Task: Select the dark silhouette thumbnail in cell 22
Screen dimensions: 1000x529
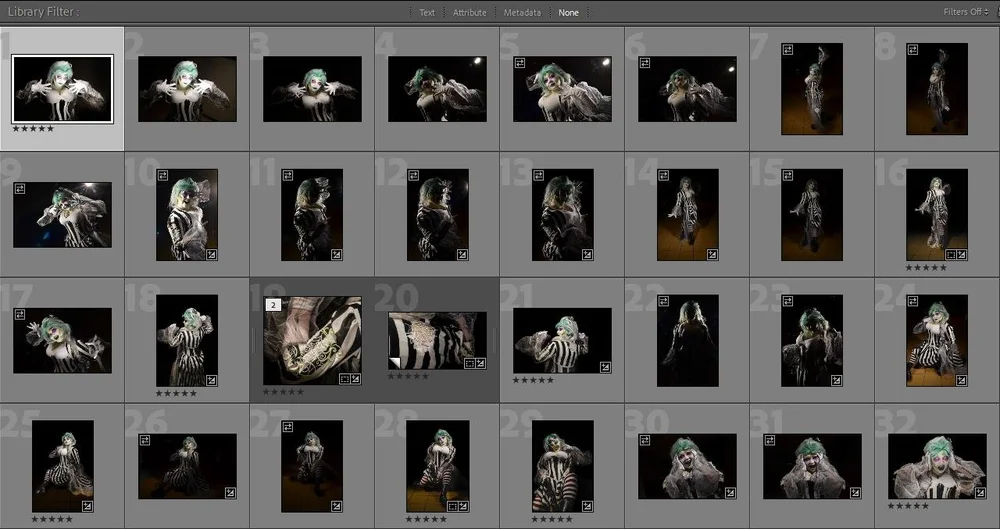Action: [688, 340]
